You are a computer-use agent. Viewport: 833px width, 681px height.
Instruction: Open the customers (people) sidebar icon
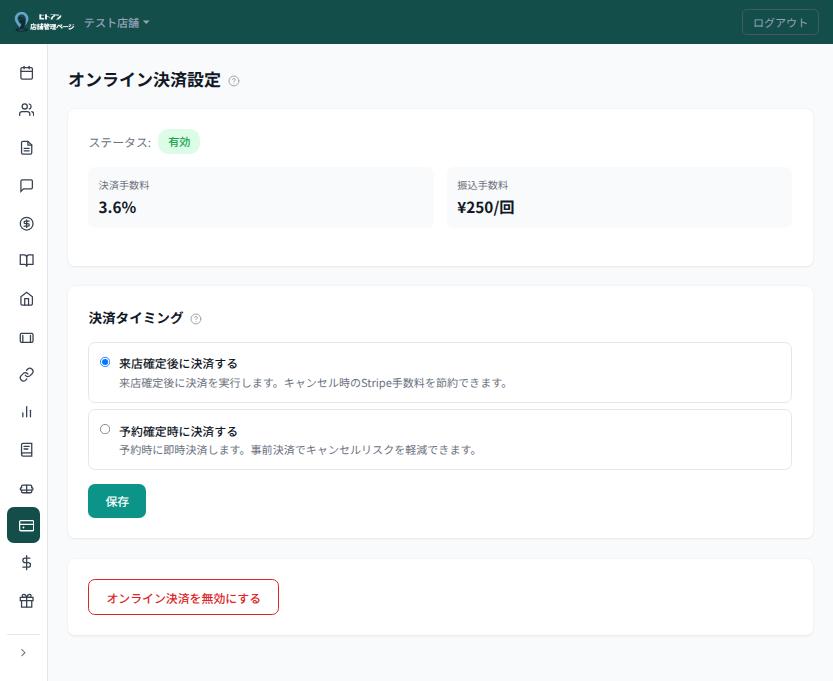point(26,109)
